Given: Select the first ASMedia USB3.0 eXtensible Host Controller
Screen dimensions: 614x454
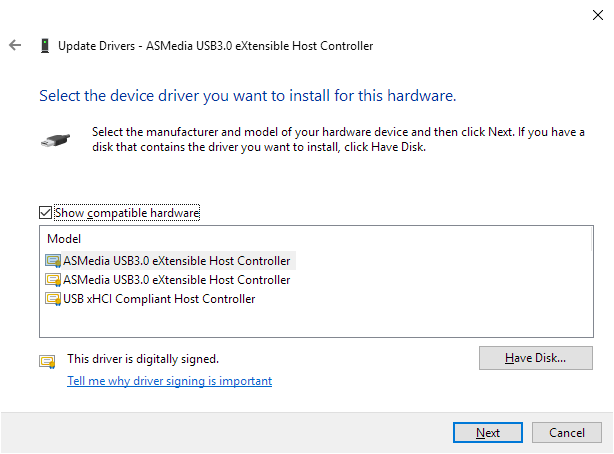Looking at the screenshot, I should click(177, 261).
